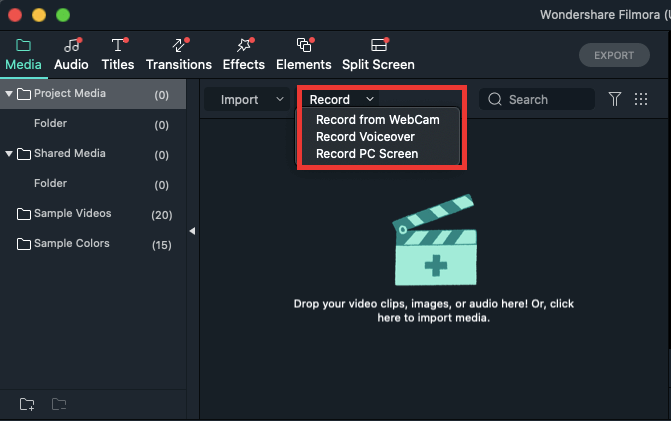
Task: Click the add new folder icon
Action: (28, 404)
